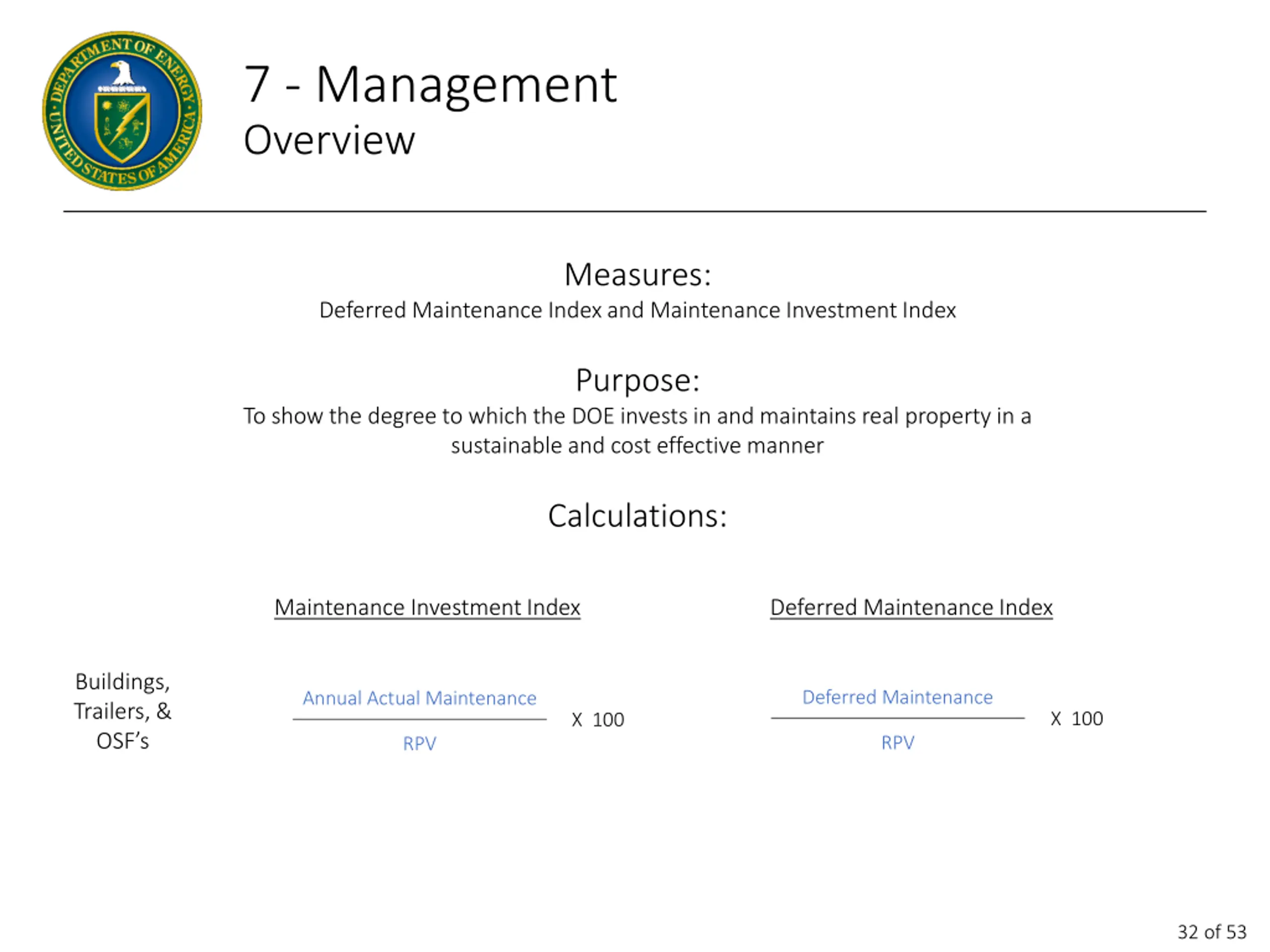Screen dimensions: 1270x952
Task: Click the measures description sentence line
Action: point(637,310)
